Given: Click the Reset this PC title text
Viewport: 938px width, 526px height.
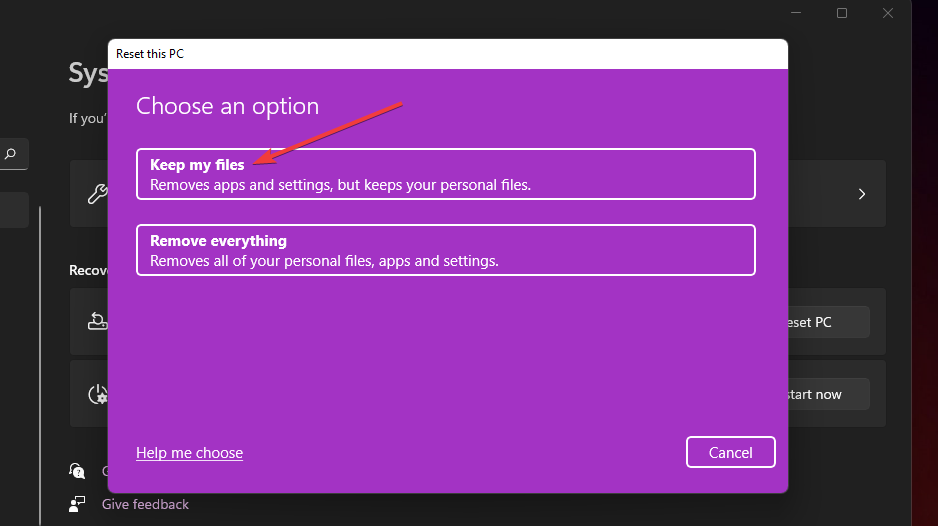Looking at the screenshot, I should [x=150, y=54].
